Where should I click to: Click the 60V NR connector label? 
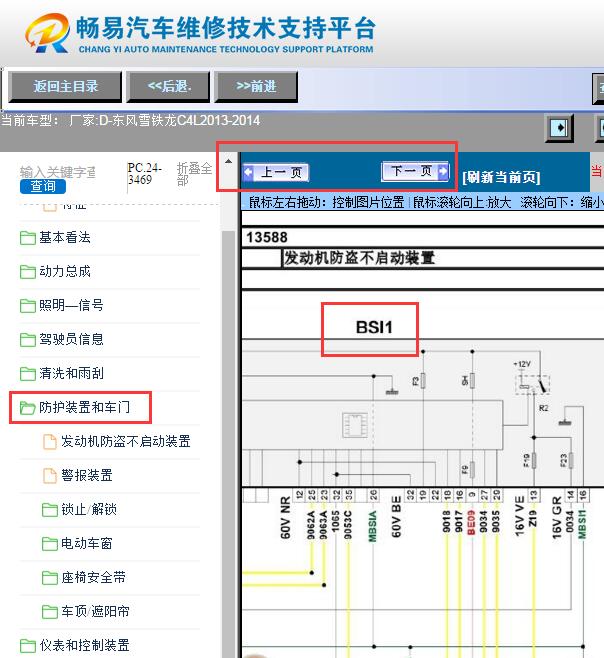click(x=285, y=517)
